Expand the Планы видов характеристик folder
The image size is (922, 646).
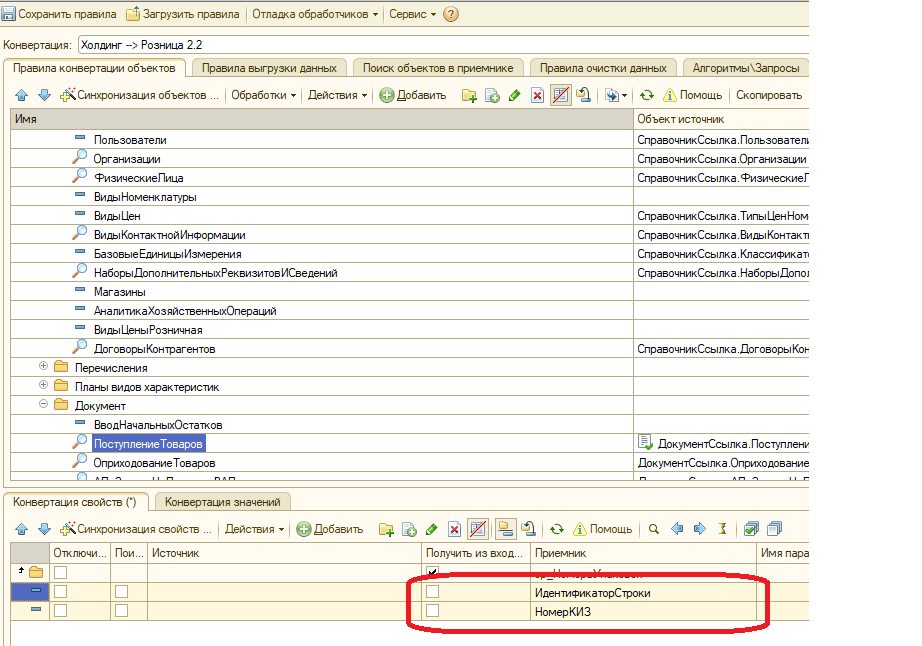coord(44,385)
